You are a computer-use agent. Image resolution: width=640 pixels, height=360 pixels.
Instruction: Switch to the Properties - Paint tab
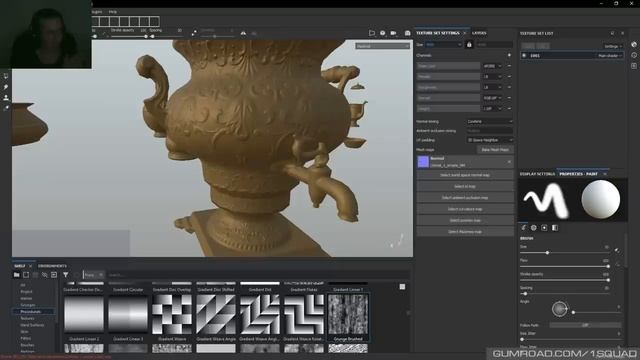tap(578, 174)
